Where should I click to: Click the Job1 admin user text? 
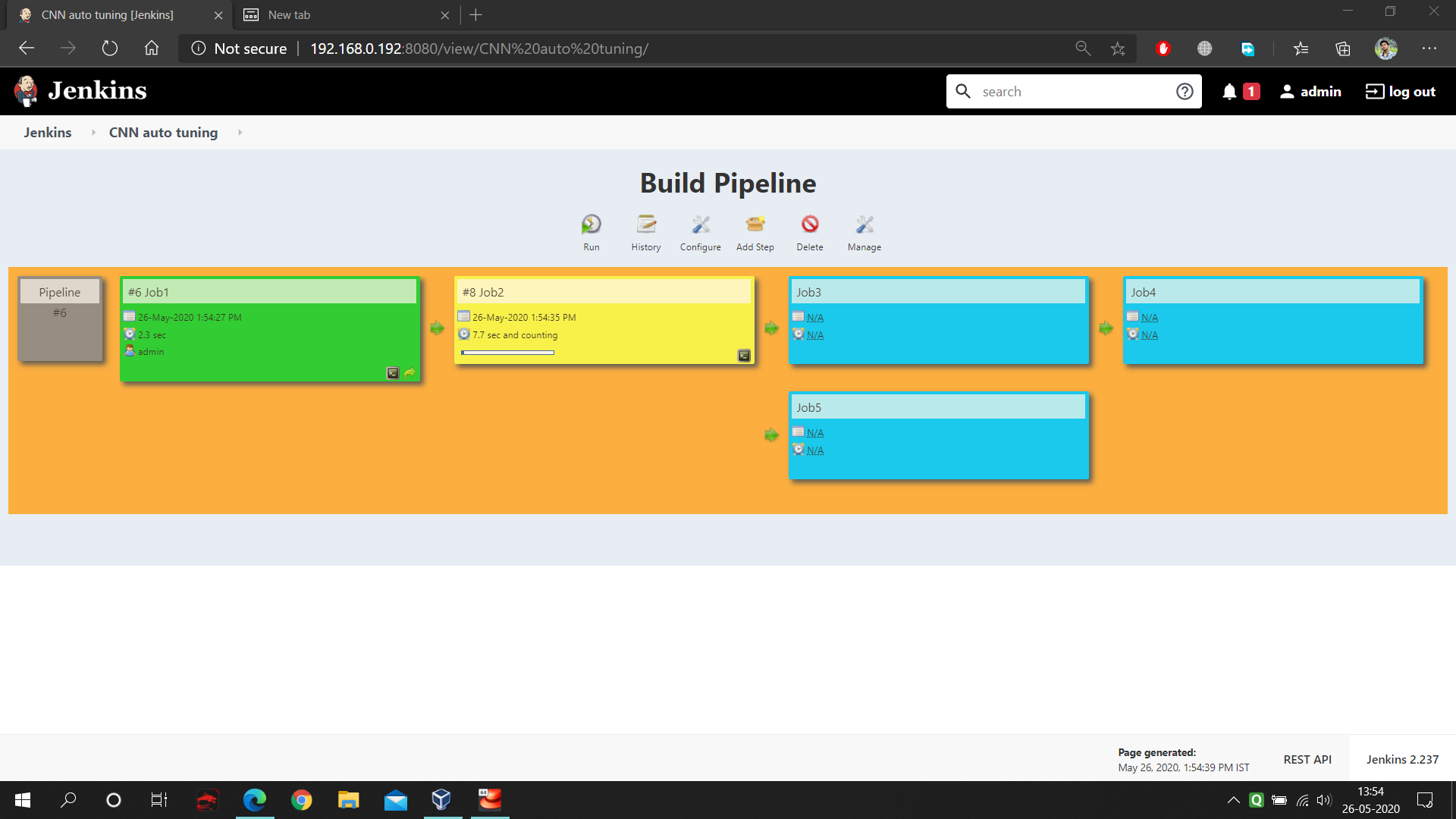[x=151, y=351]
